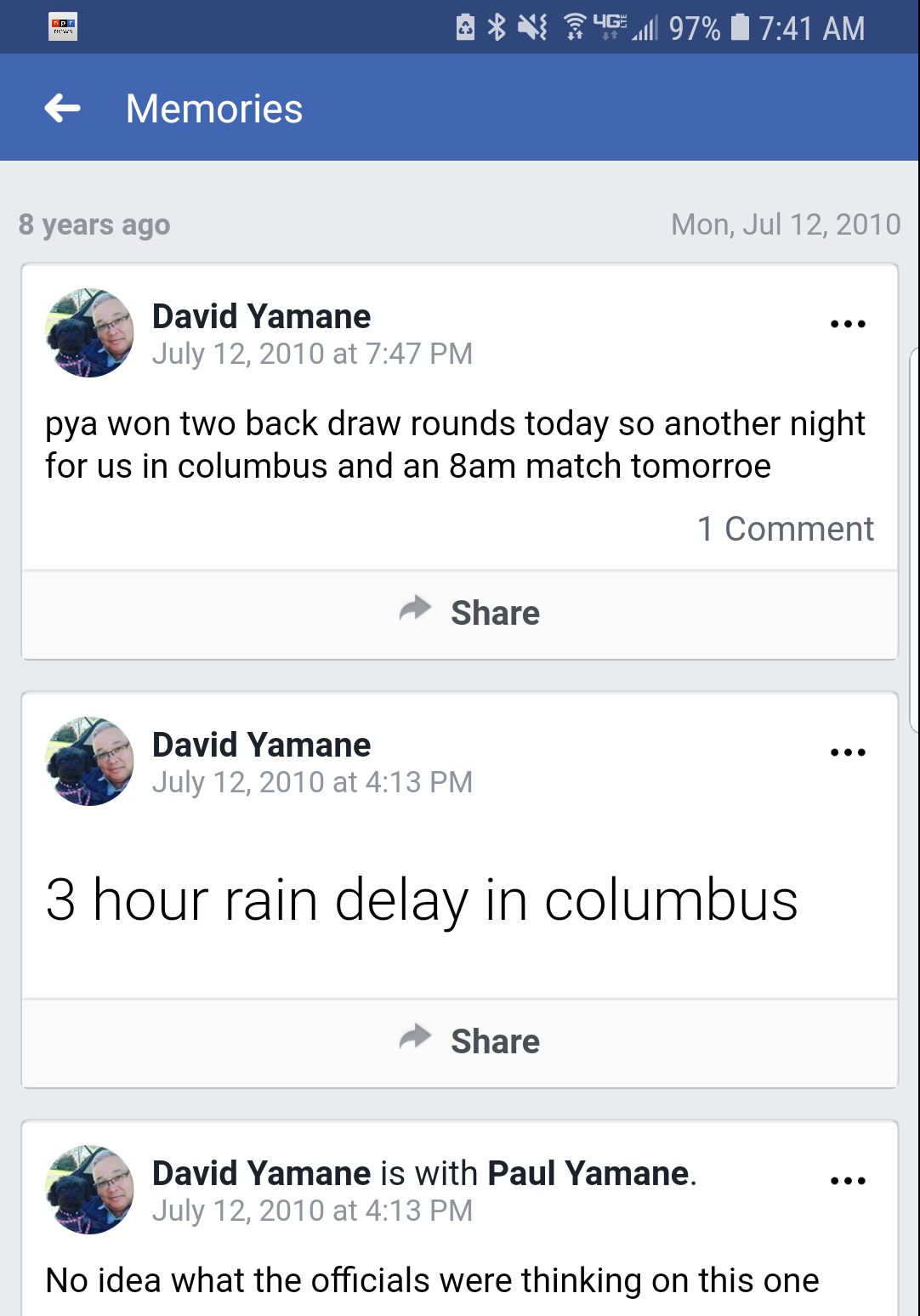Viewport: 920px width, 1316px height.
Task: Share the 3 hour rain delay post
Action: tap(469, 1041)
